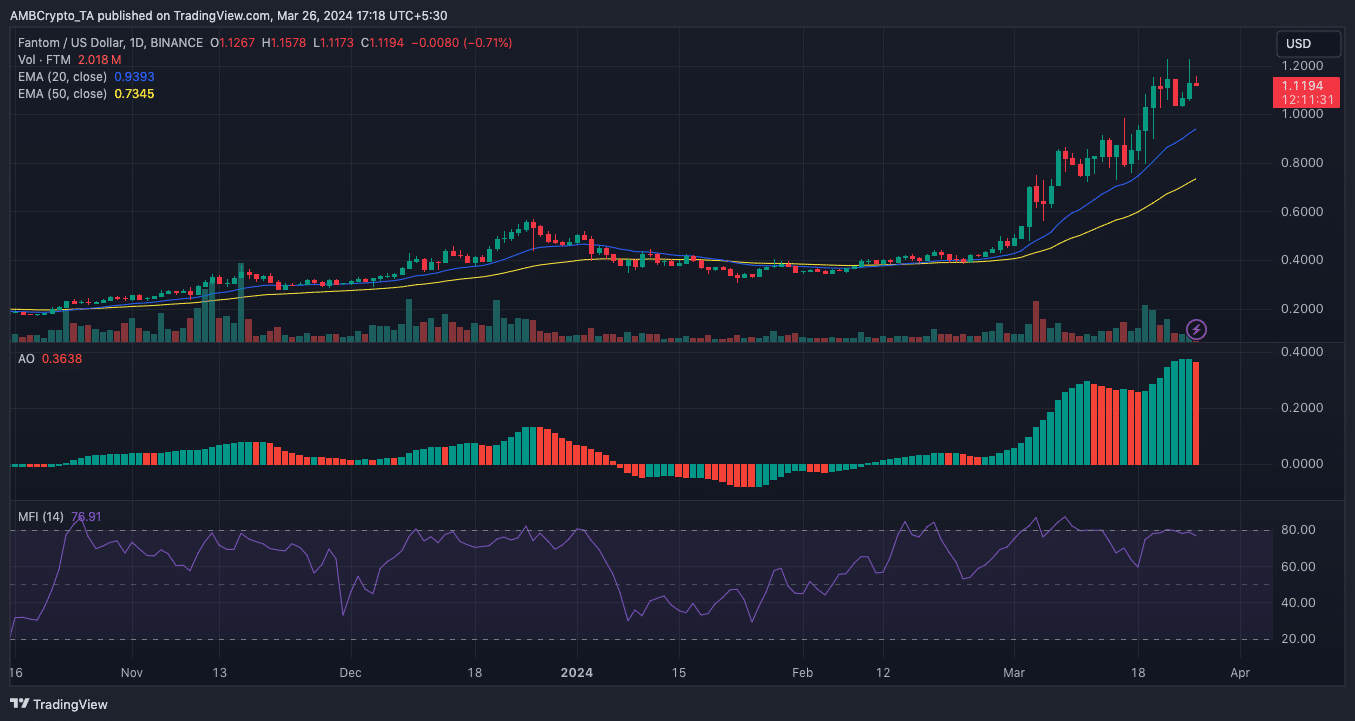Viewport: 1355px width, 721px height.
Task: Click the EMA (50, close) indicator label
Action: pyautogui.click(x=62, y=94)
